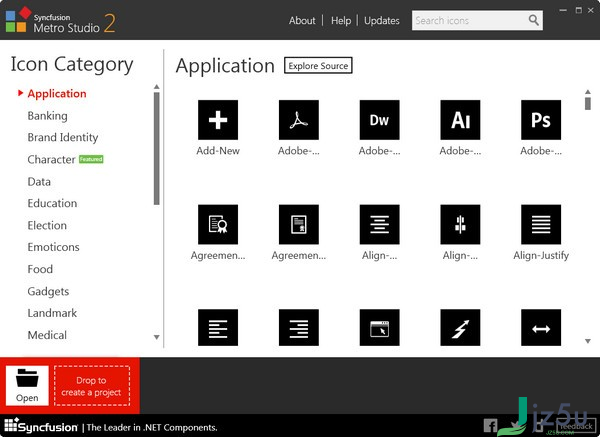Choose the second Agreement document icon
Image resolution: width=600 pixels, height=437 pixels.
pyautogui.click(x=298, y=224)
